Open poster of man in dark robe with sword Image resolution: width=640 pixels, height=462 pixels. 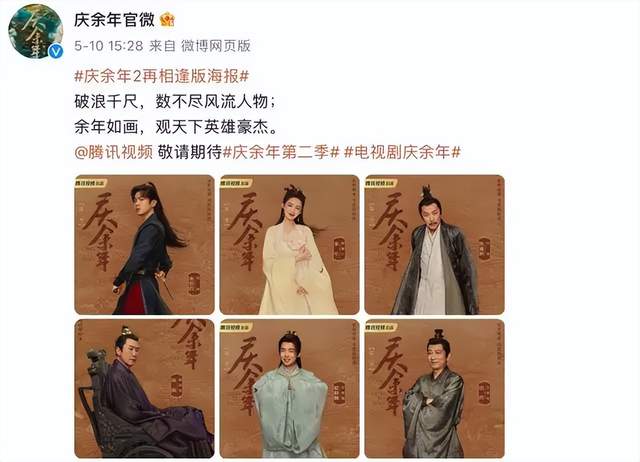click(144, 244)
